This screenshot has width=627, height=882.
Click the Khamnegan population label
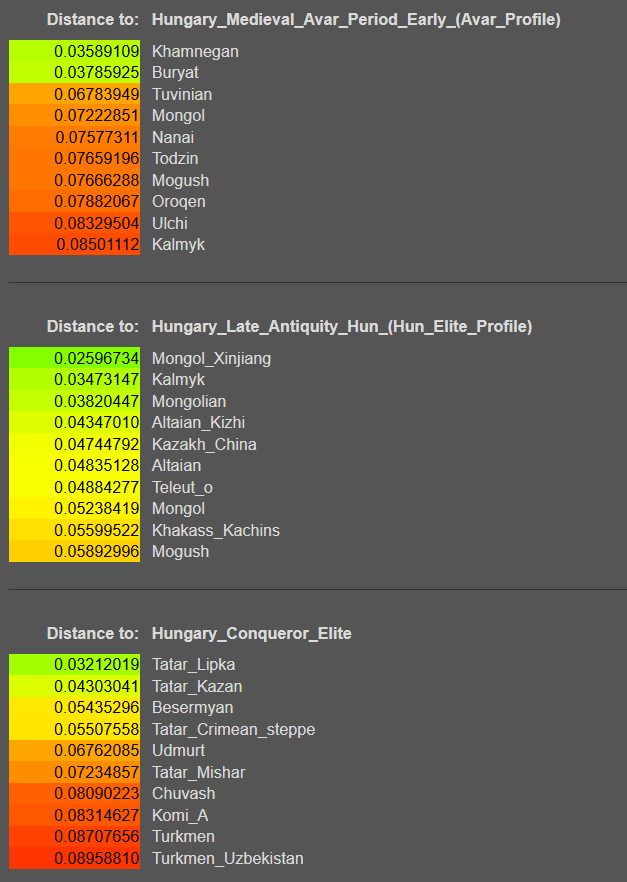point(195,51)
